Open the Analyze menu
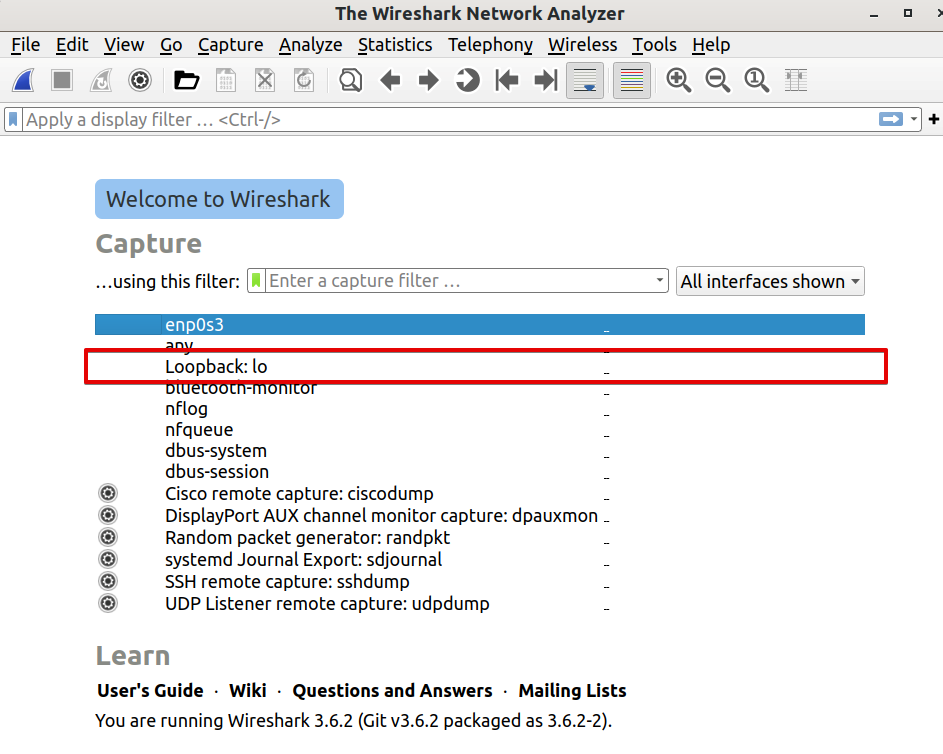This screenshot has width=943, height=754. (310, 44)
